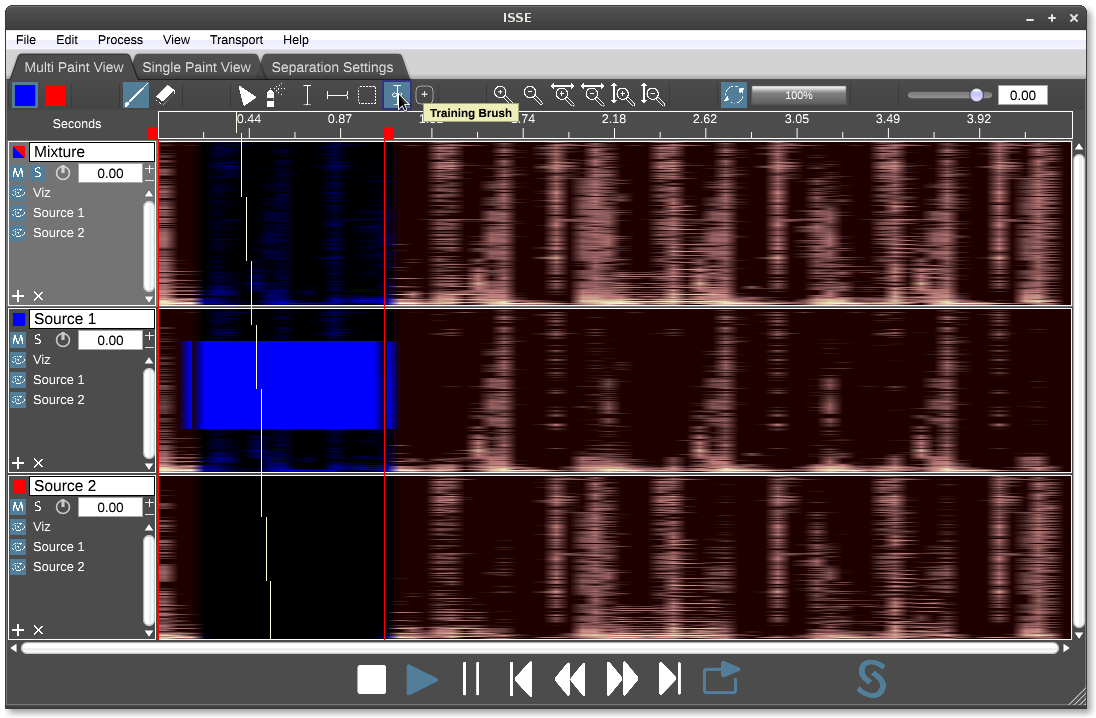
Task: Increase the Source 2 gain value
Action: (x=149, y=503)
